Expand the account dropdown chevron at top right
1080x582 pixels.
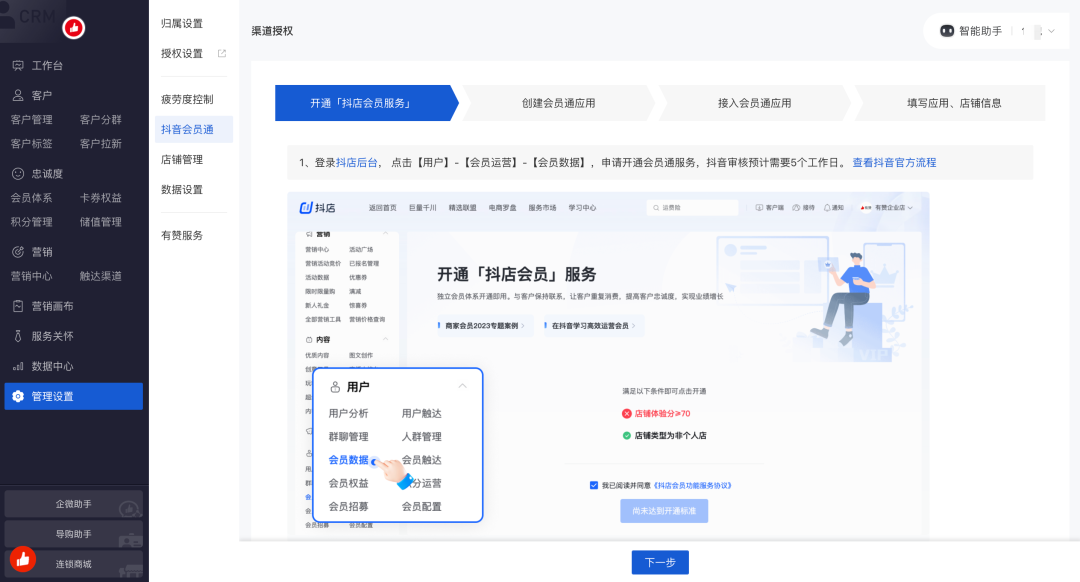point(1051,31)
